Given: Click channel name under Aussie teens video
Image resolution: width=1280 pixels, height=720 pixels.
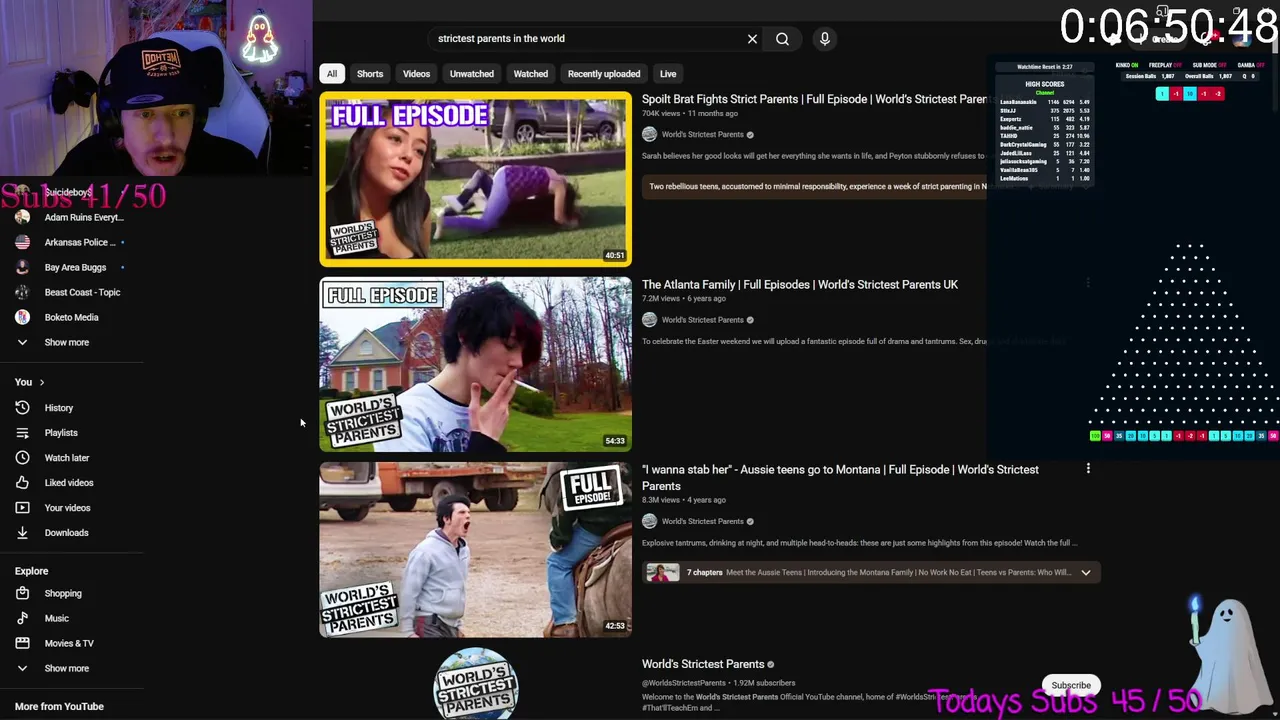Looking at the screenshot, I should coord(702,521).
